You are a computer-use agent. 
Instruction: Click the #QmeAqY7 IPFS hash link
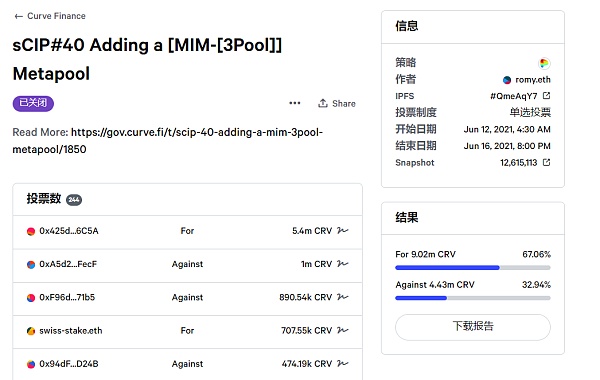[x=514, y=96]
